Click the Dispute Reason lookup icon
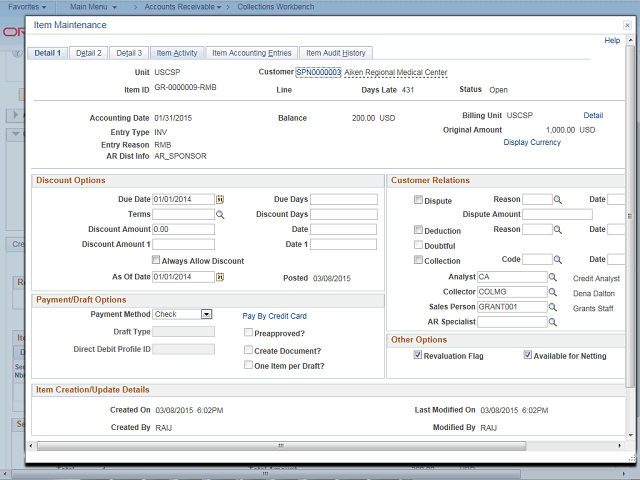This screenshot has width=640, height=480. click(x=558, y=200)
